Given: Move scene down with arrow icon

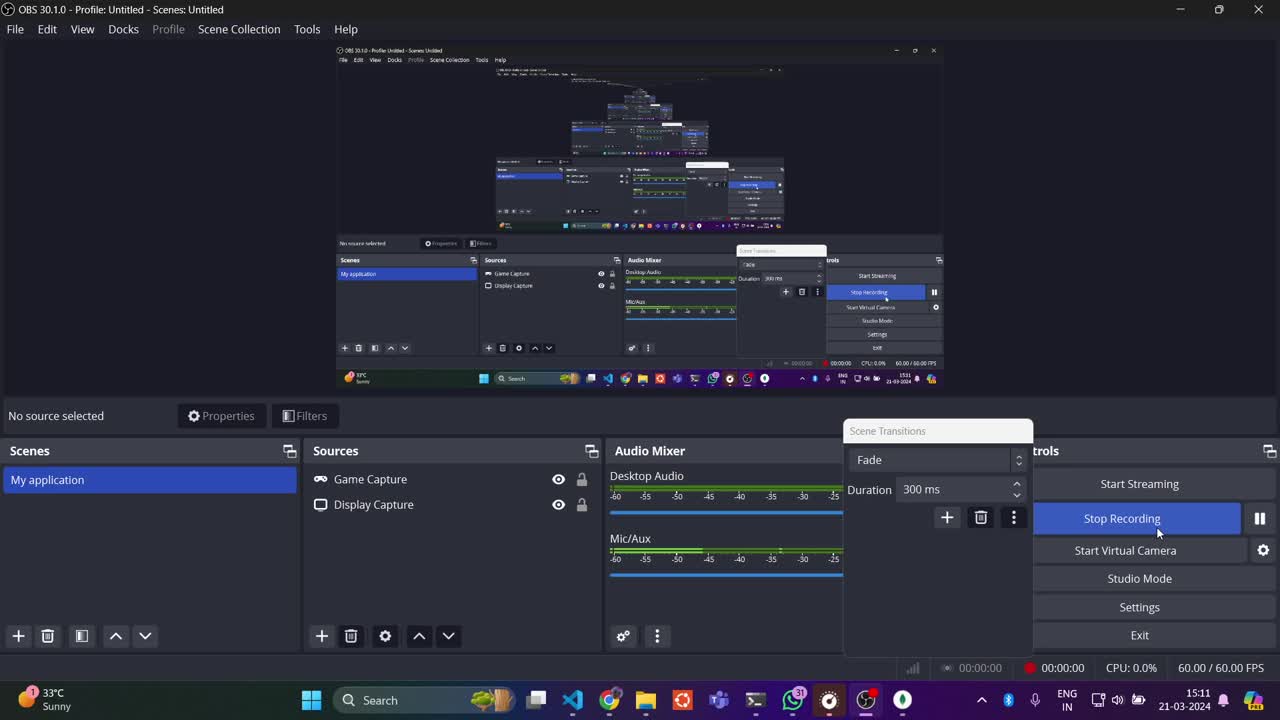Looking at the screenshot, I should point(145,636).
